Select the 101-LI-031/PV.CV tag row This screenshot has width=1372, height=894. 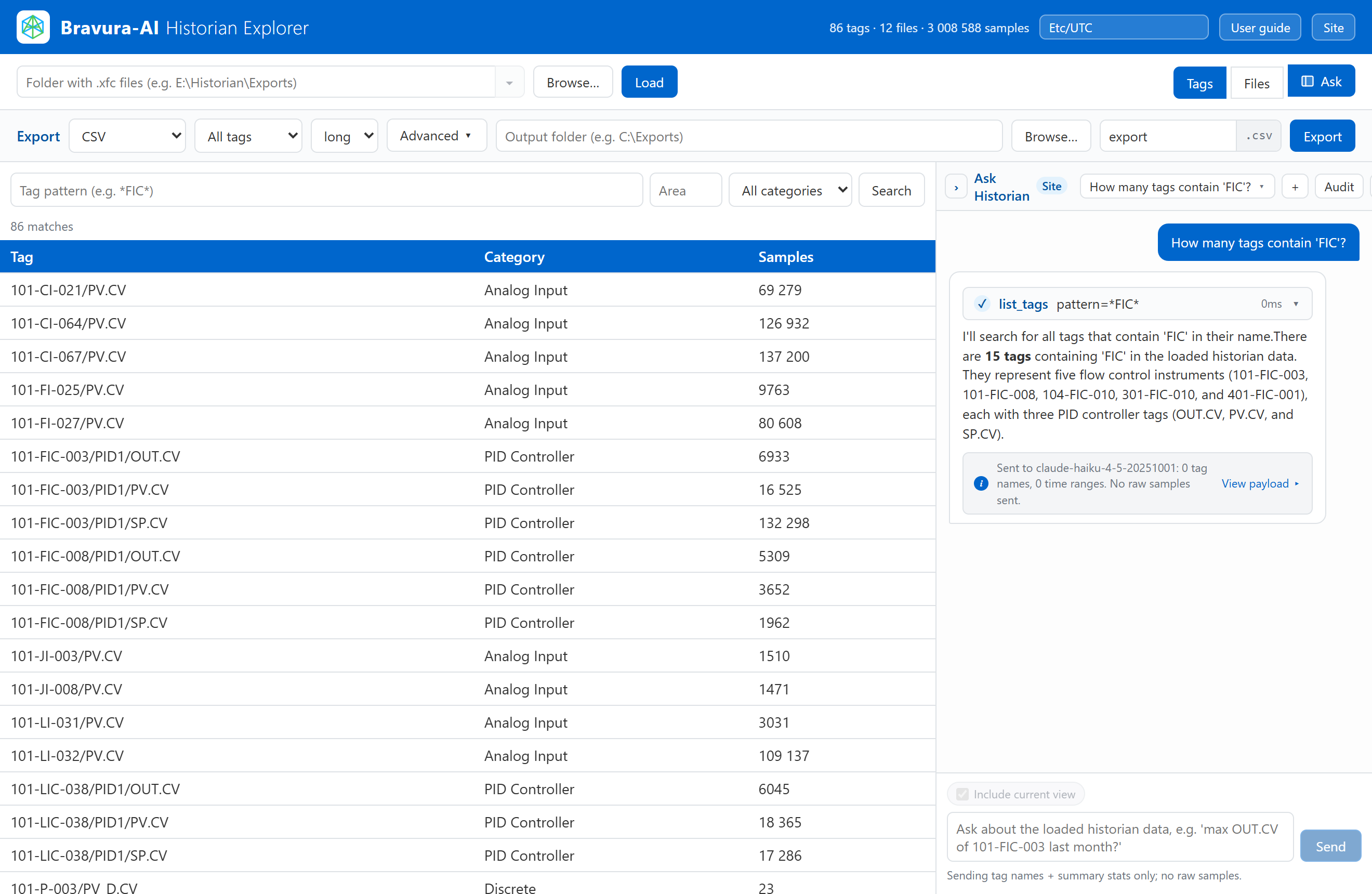[467, 721]
